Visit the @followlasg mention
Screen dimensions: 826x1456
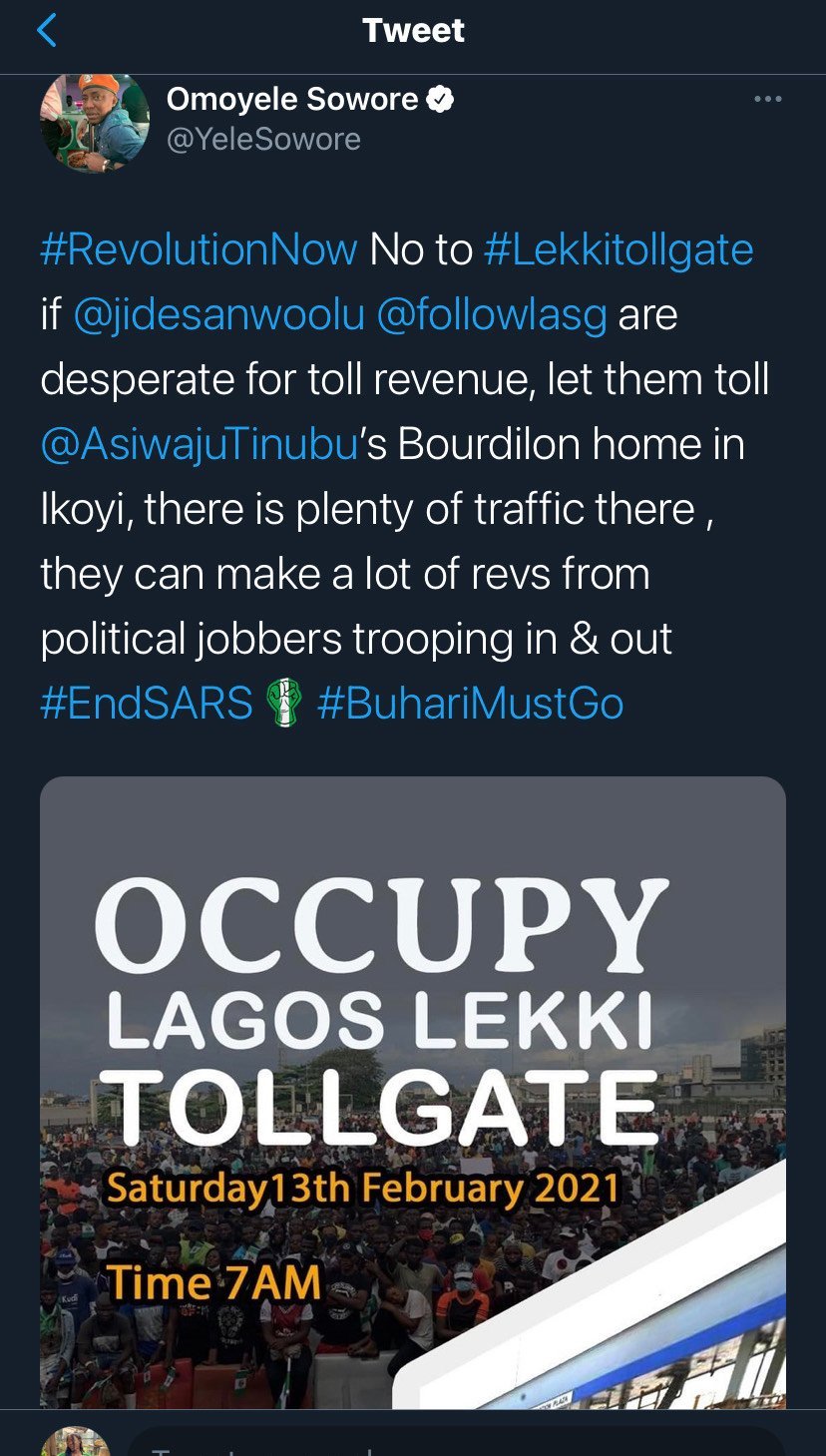coord(492,314)
